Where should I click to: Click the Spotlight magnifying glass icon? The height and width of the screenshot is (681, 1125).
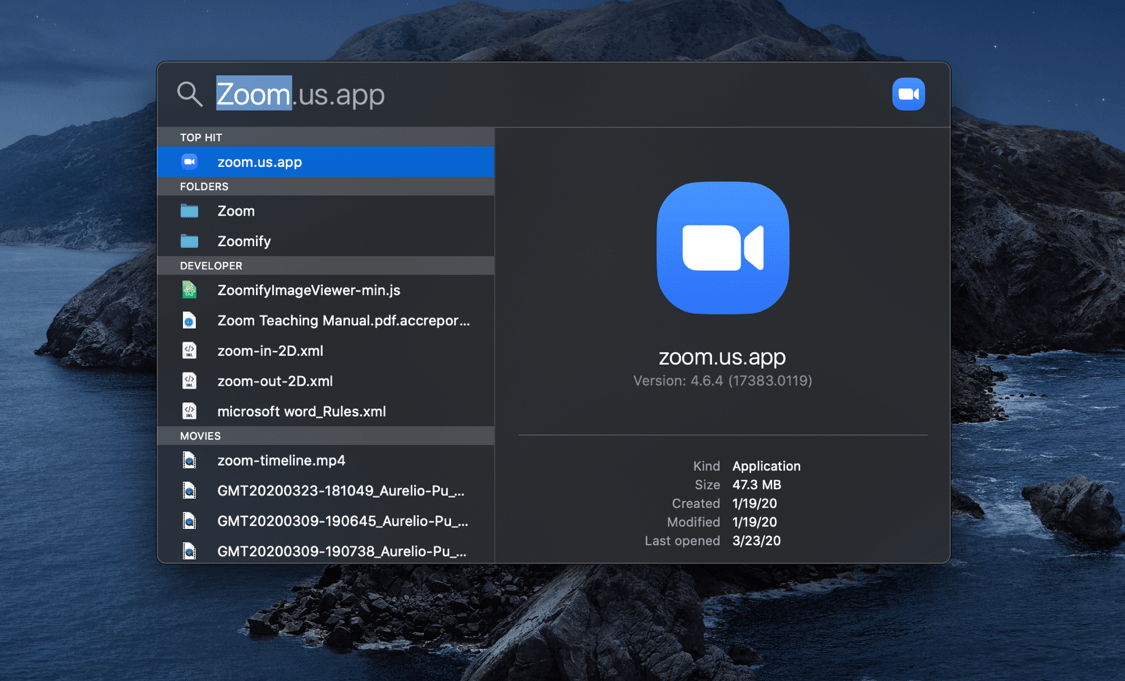coord(189,94)
